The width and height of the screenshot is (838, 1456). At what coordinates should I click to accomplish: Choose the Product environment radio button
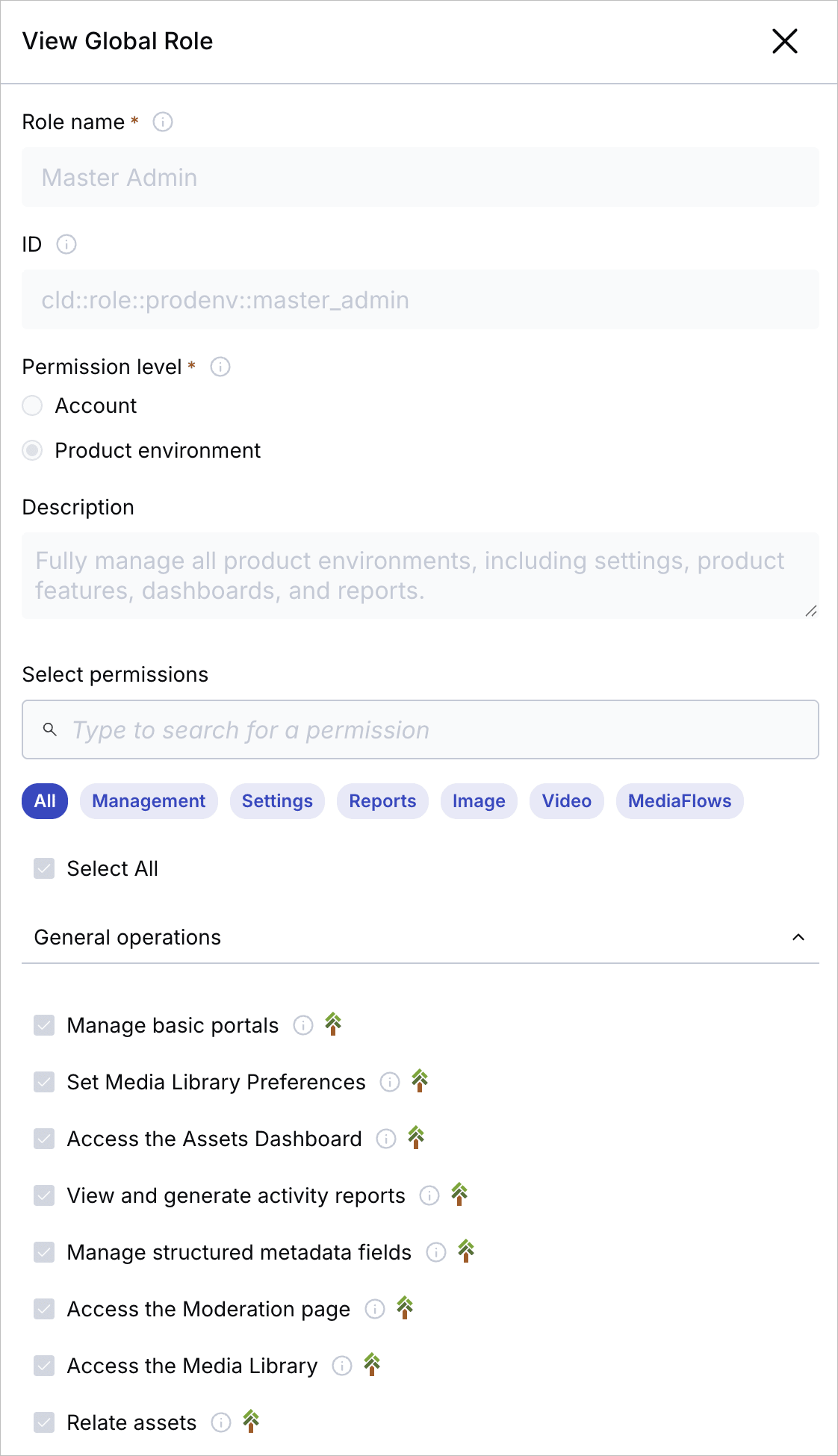tap(32, 450)
